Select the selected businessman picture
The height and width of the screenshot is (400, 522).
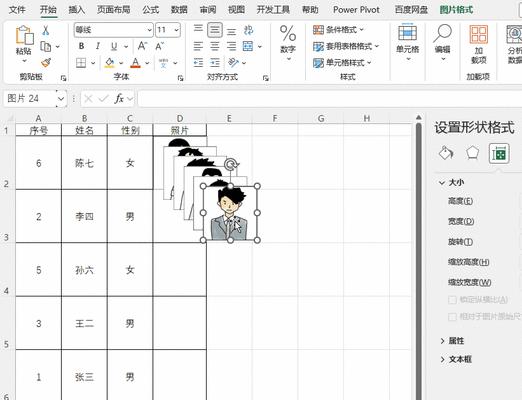230,213
